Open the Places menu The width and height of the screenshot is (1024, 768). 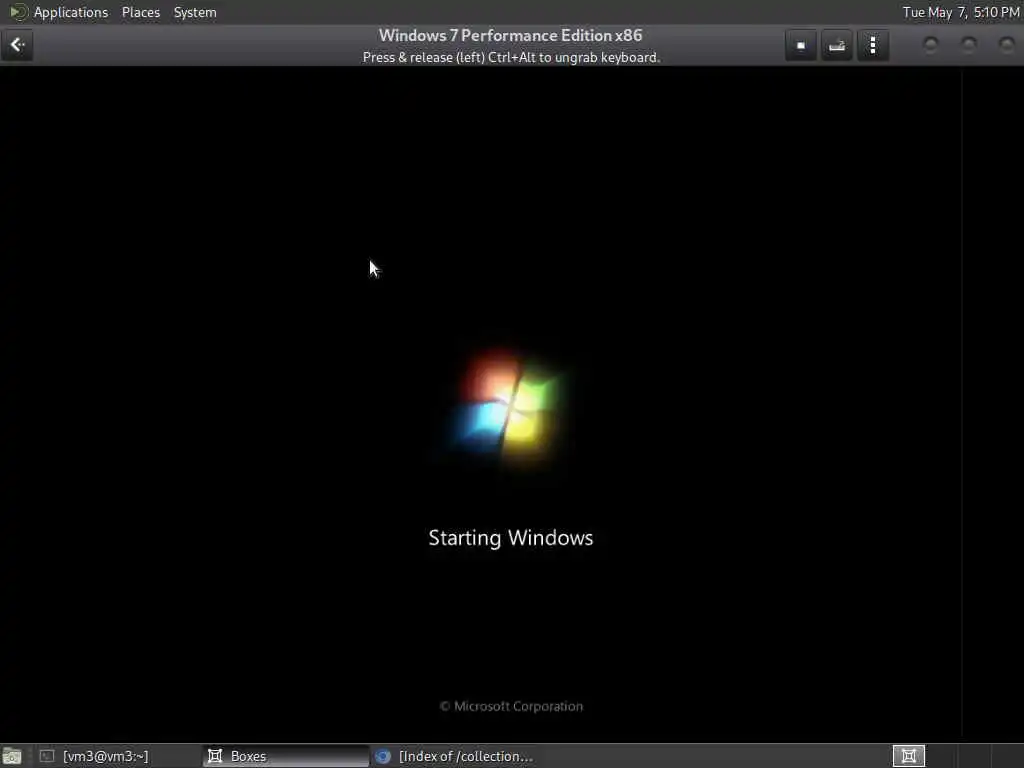coord(140,12)
